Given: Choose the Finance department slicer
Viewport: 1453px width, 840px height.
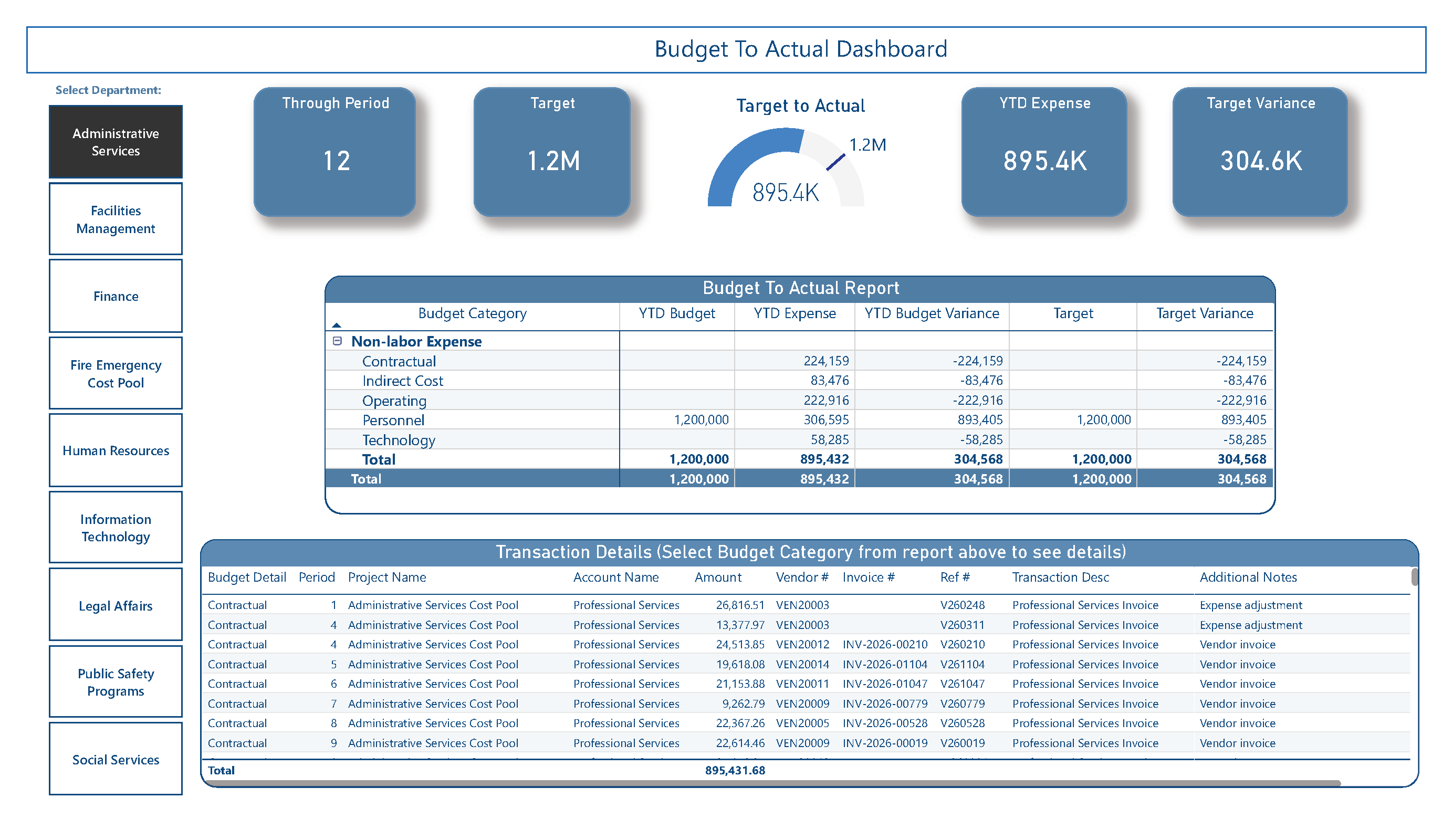Looking at the screenshot, I should point(116,296).
